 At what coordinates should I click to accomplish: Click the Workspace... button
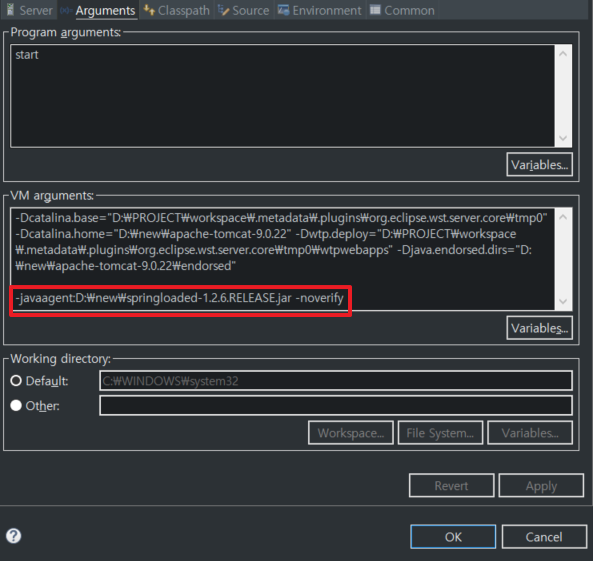click(351, 433)
